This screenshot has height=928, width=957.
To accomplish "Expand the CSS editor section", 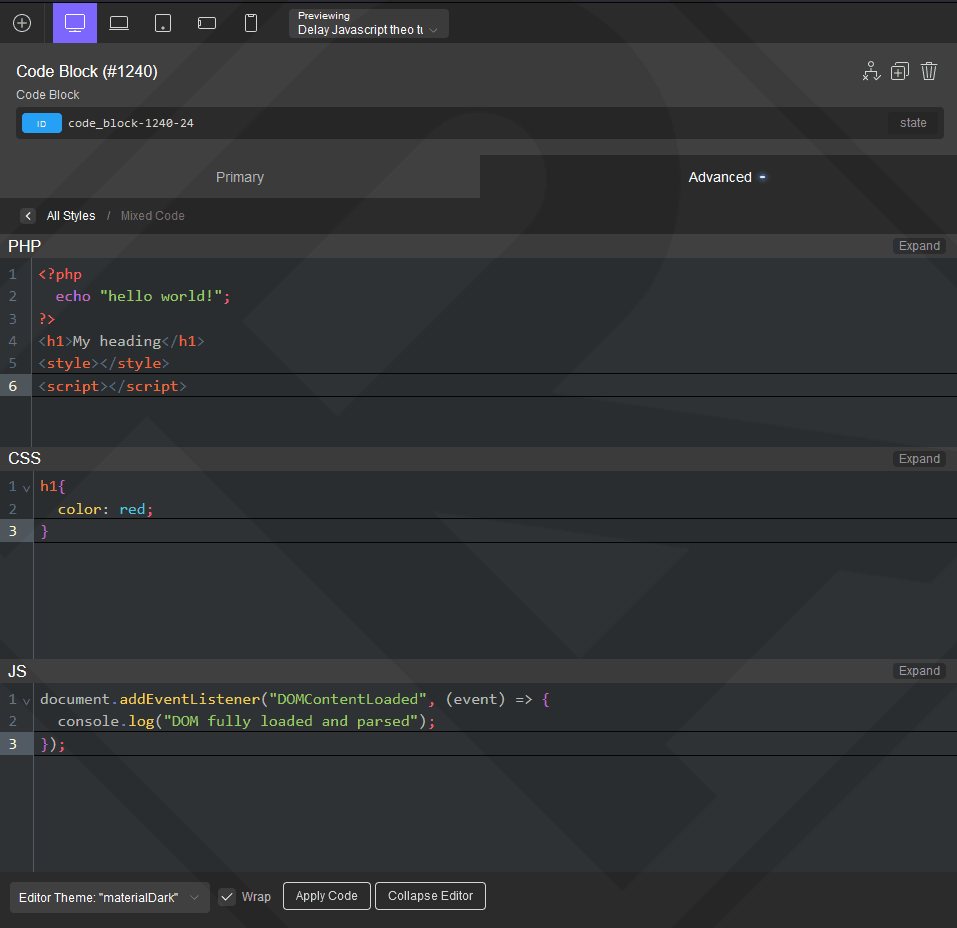I will click(x=919, y=459).
